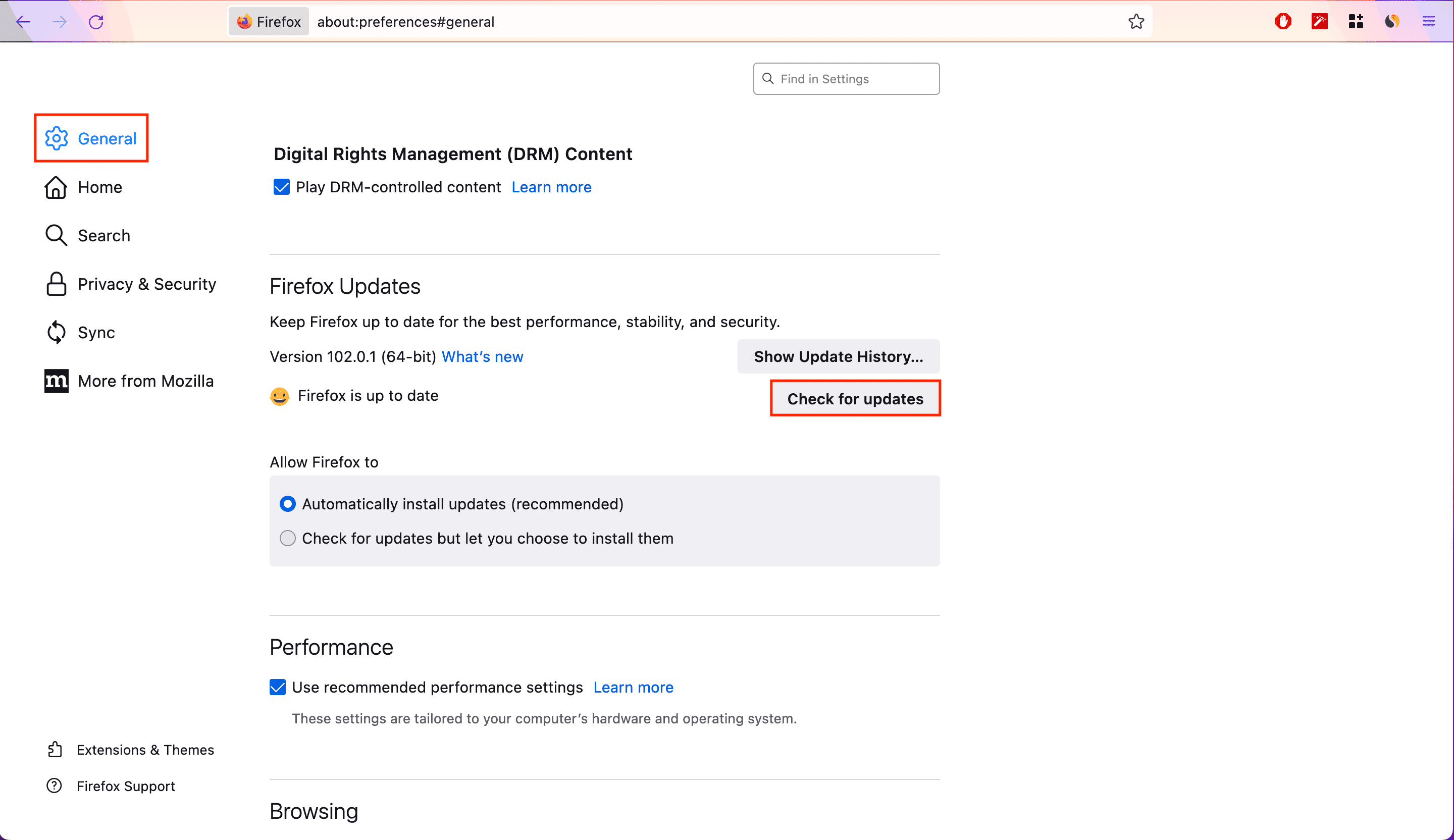Click the Check for updates button
The height and width of the screenshot is (840, 1454).
coord(855,398)
